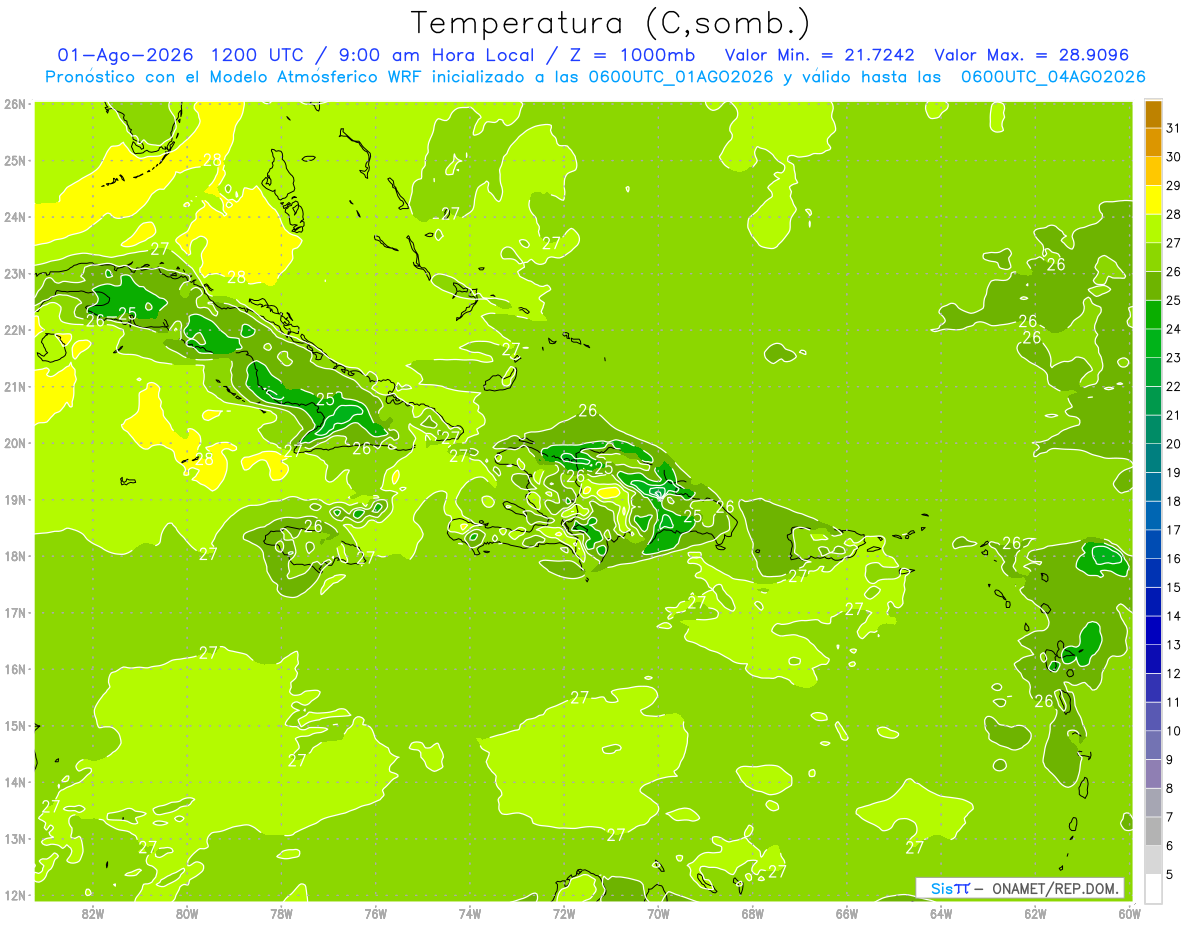
Task: Click the purple legend swatch between 9 and 10
Action: tap(1153, 746)
